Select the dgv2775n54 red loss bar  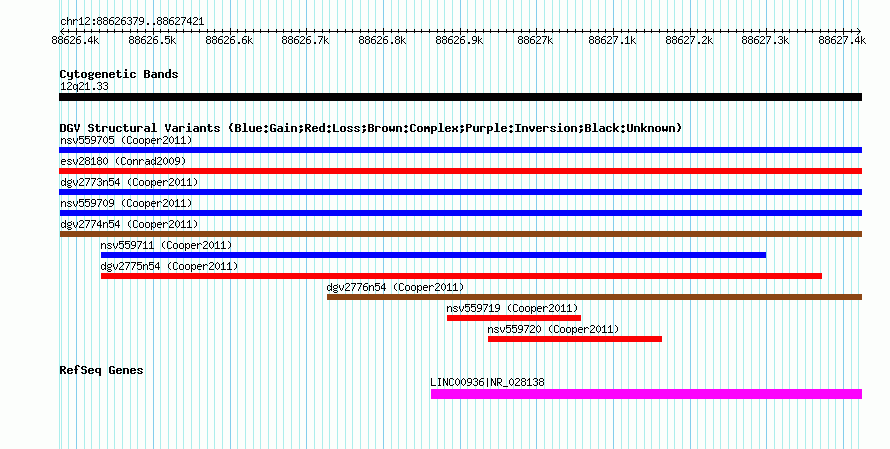[x=461, y=276]
